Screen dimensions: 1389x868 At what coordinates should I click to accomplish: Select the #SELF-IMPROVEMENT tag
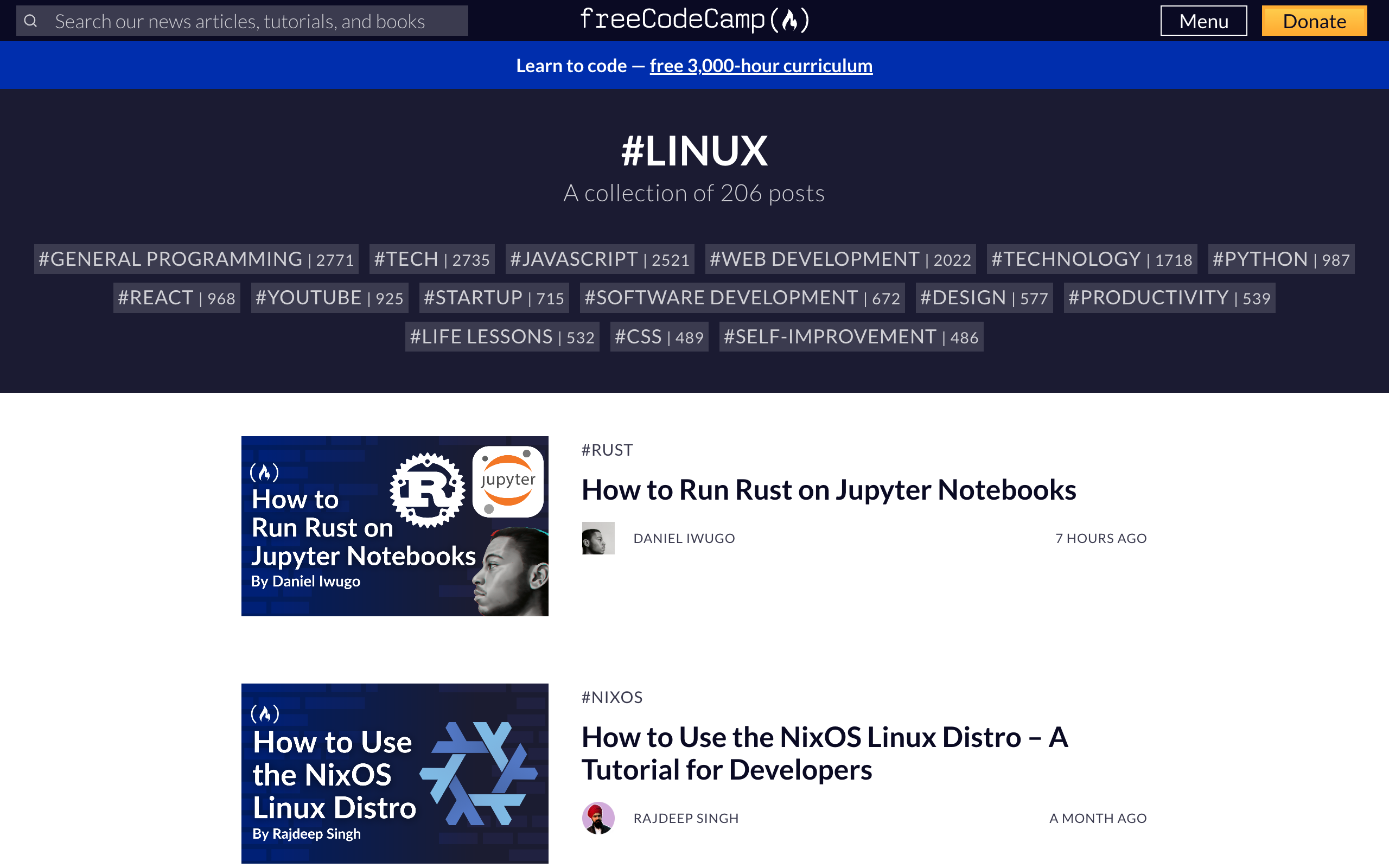point(851,337)
